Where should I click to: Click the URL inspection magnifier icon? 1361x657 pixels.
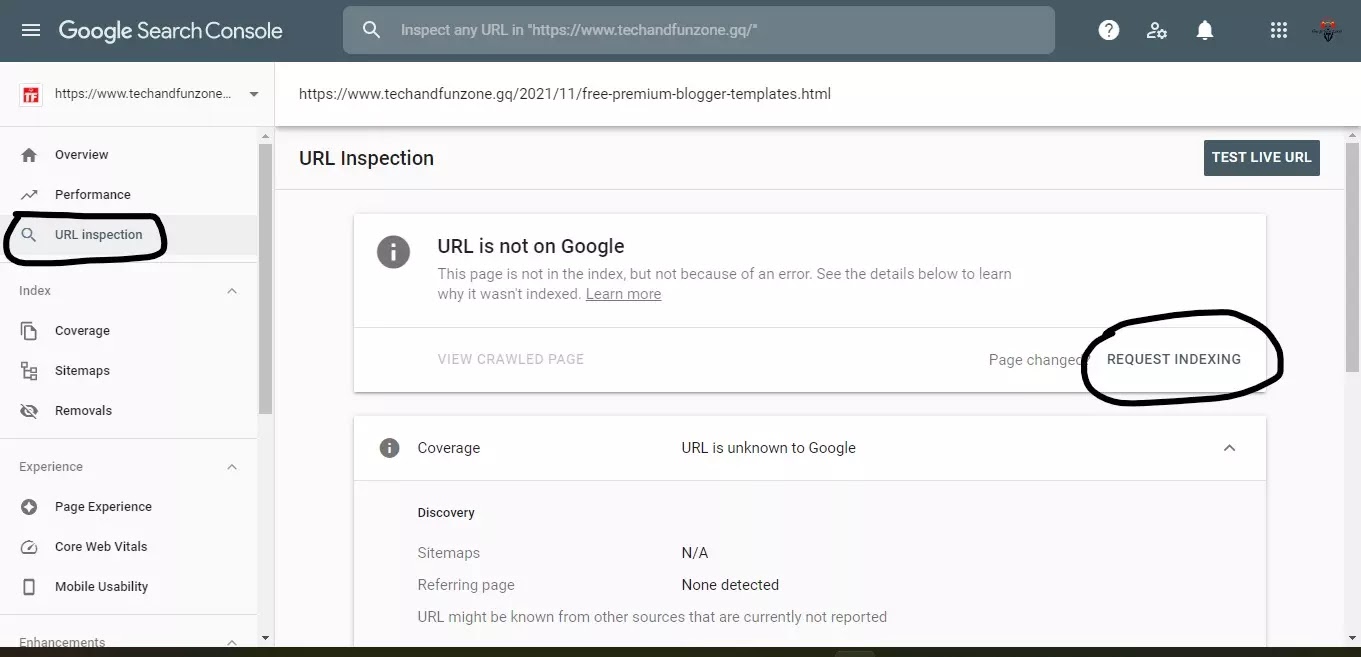[x=29, y=235]
